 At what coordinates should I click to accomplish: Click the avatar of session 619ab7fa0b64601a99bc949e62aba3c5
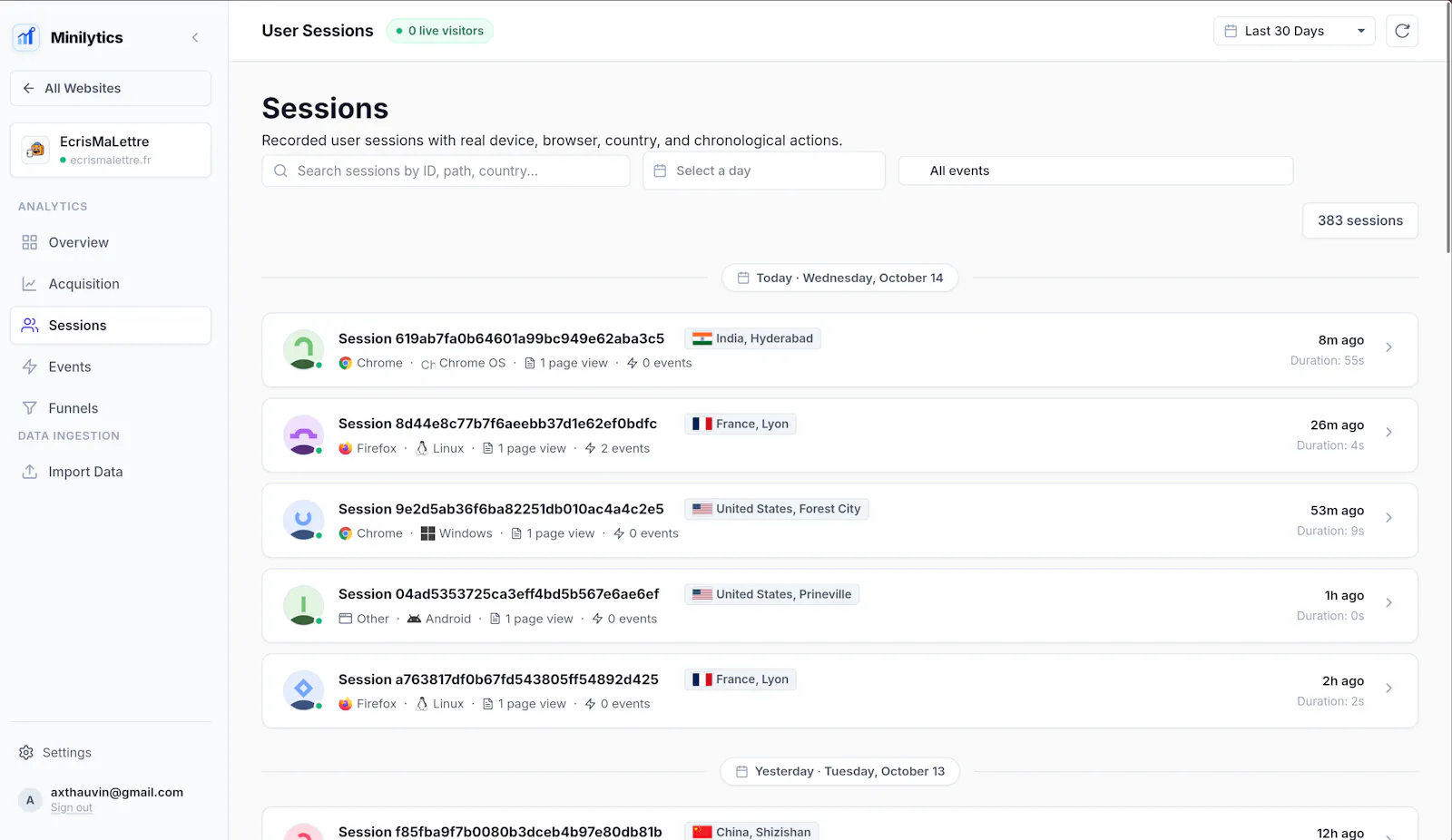(303, 349)
